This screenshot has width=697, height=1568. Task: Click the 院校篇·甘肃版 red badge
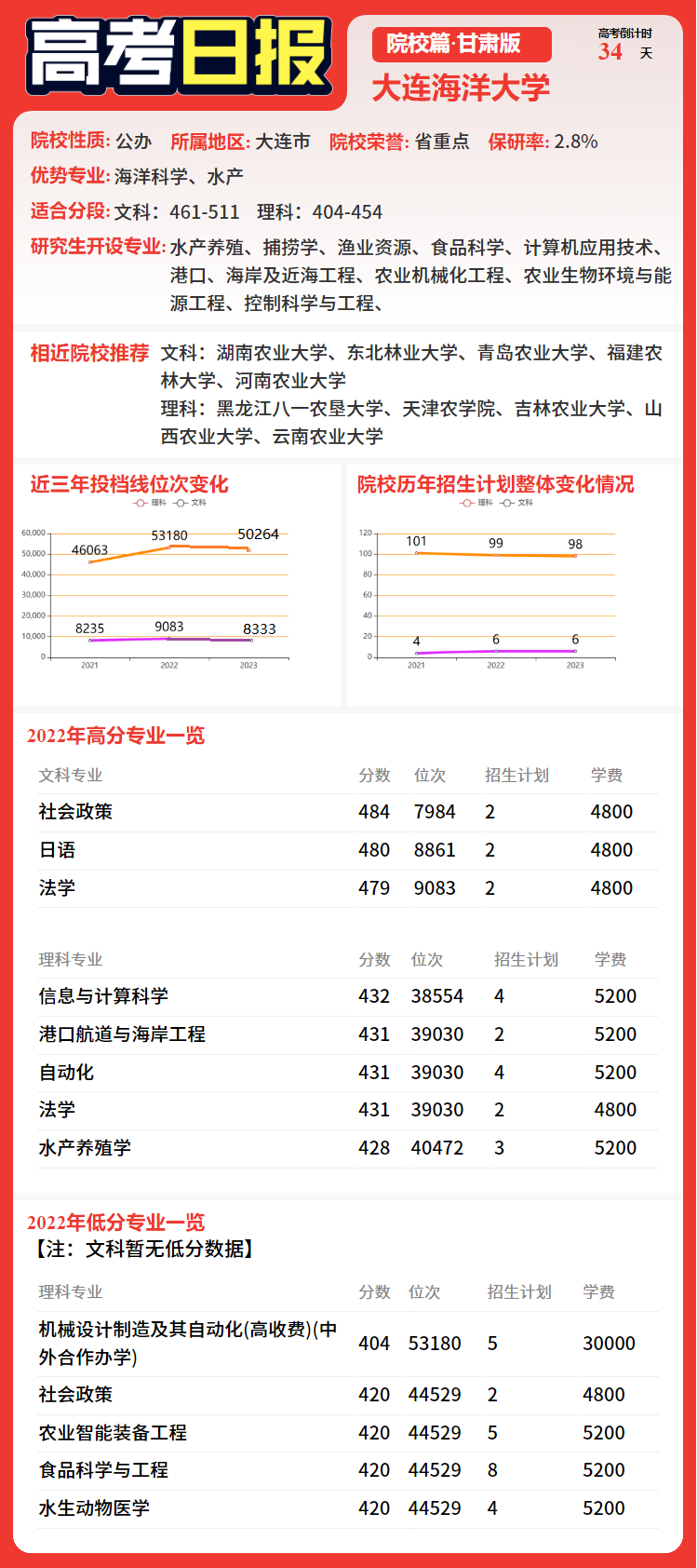tap(462, 44)
